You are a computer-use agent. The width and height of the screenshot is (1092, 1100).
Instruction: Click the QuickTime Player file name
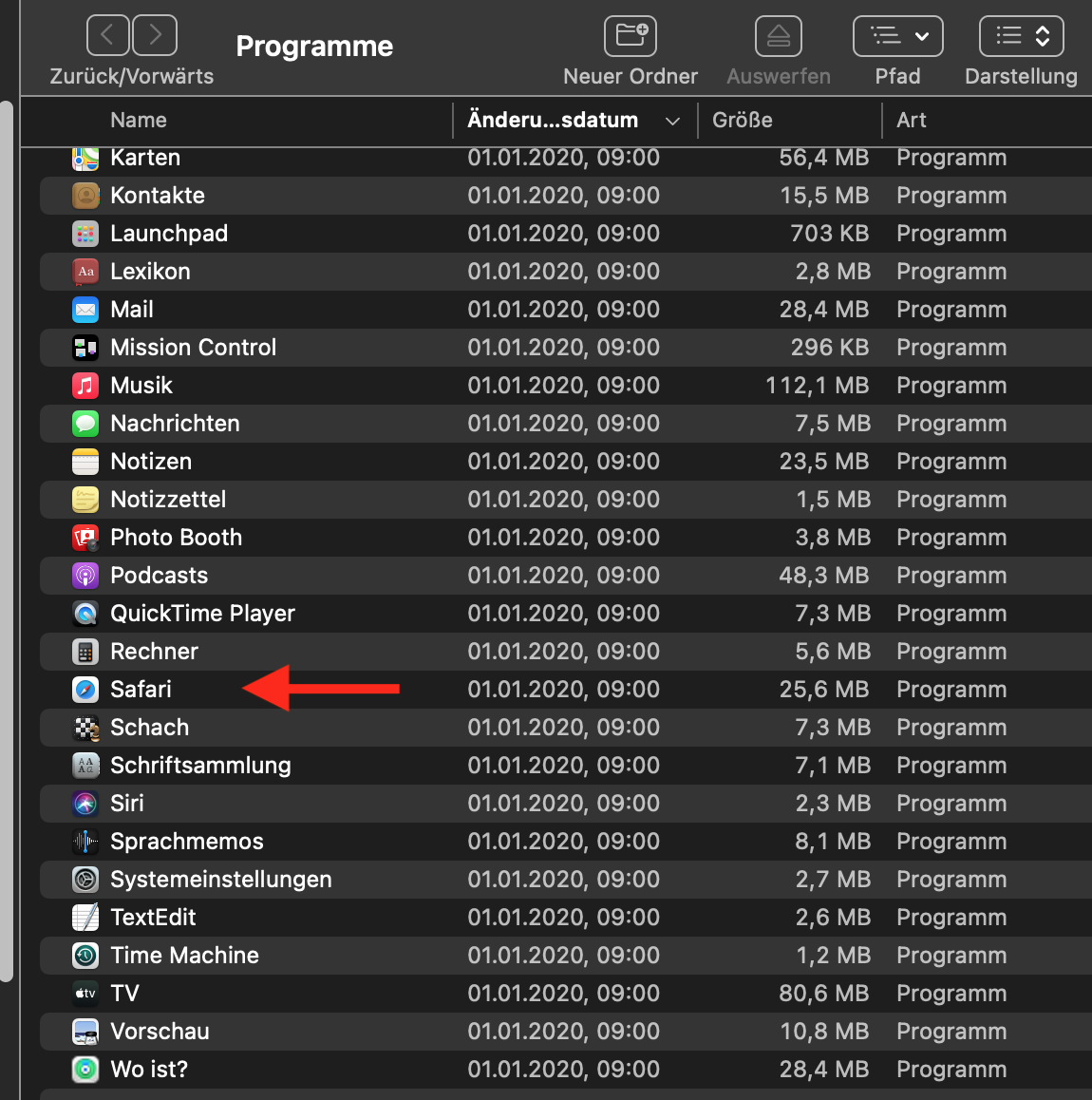202,614
